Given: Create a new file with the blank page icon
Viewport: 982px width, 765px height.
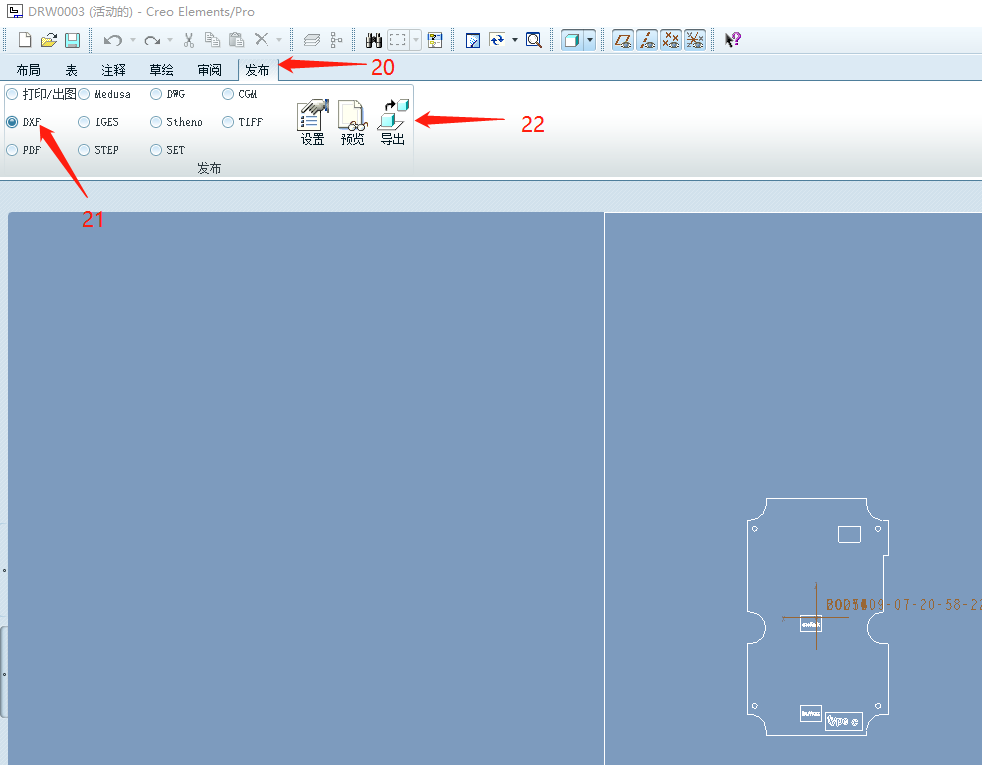Looking at the screenshot, I should 25,40.
